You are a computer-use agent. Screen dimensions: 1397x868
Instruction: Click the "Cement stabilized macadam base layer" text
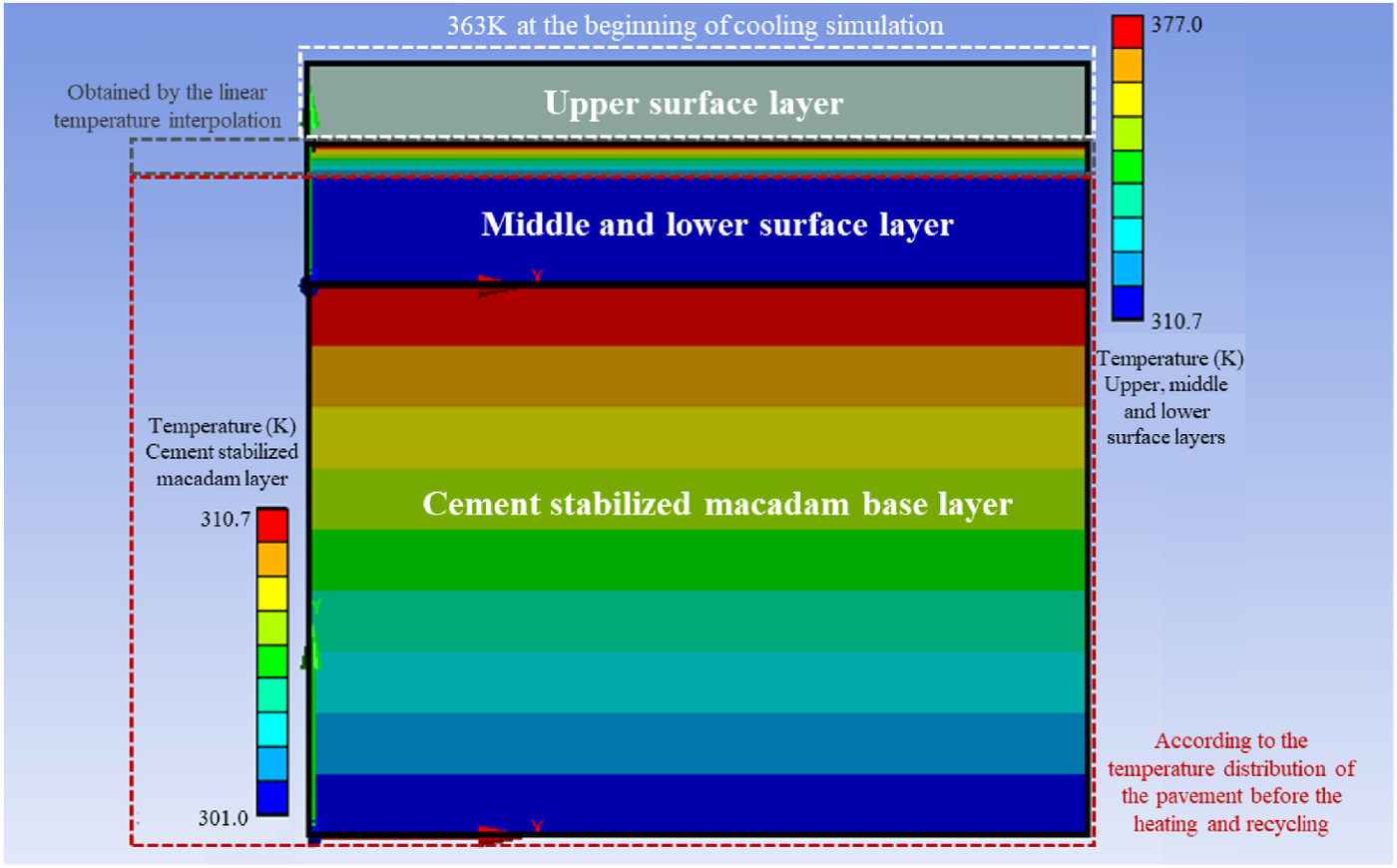pyautogui.click(x=716, y=504)
